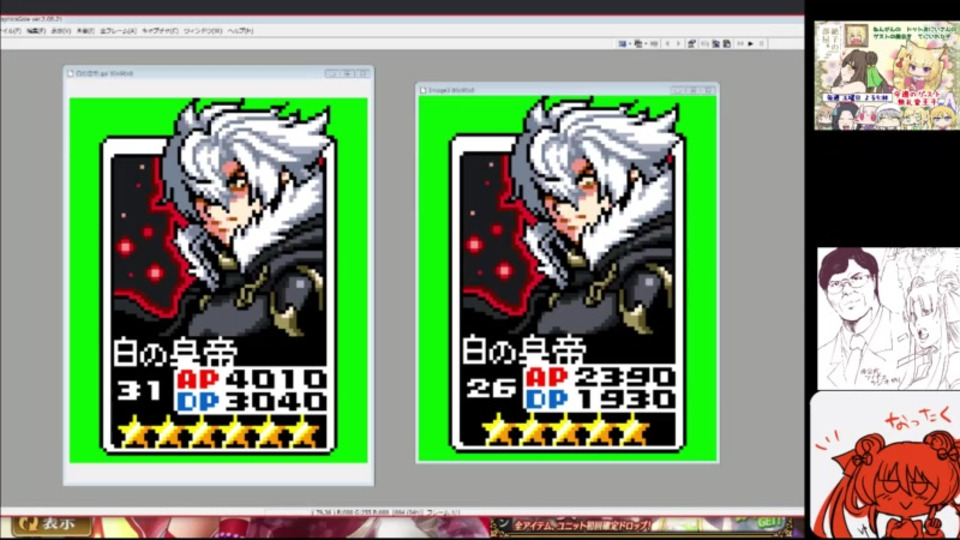
Task: Click the first blue toolbar icon
Action: pos(622,43)
